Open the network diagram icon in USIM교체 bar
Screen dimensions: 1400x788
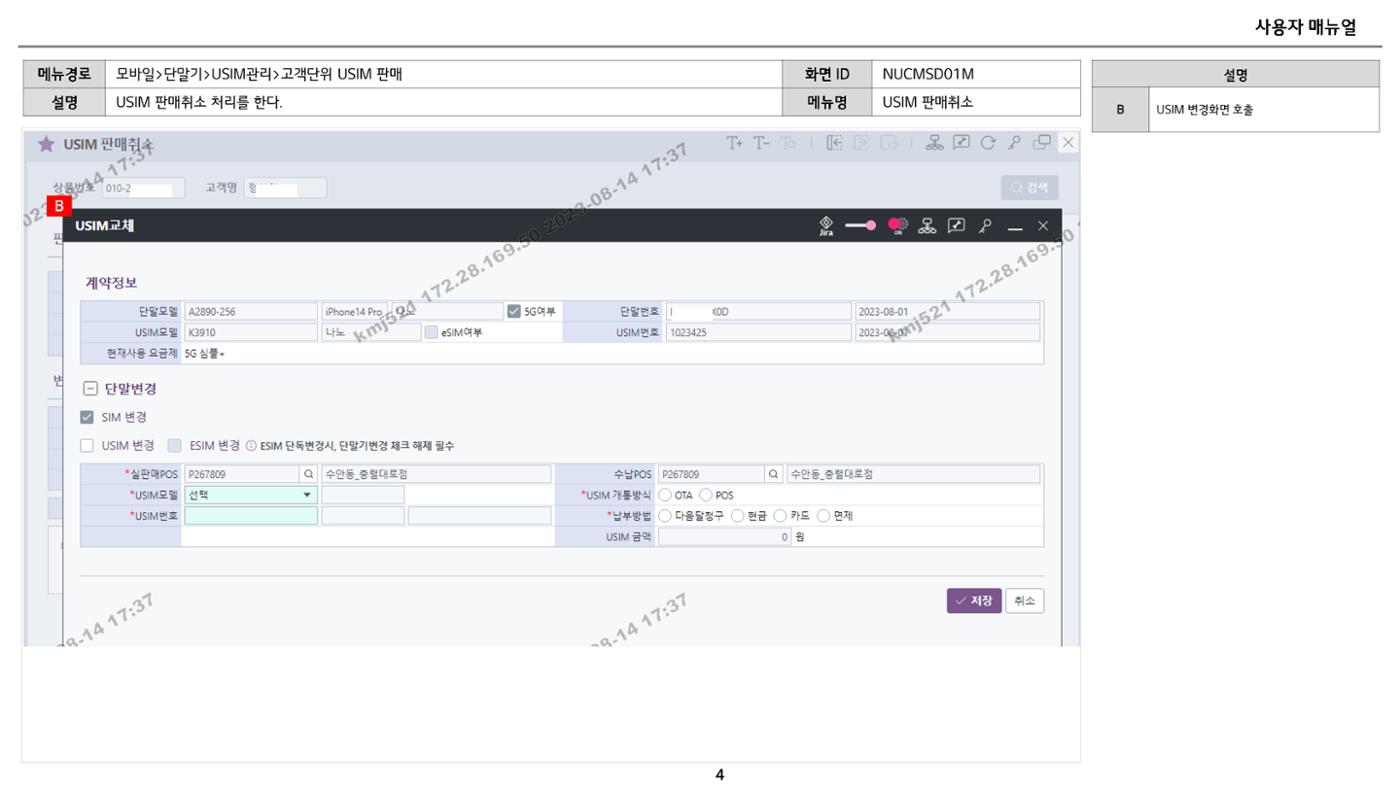(x=928, y=226)
